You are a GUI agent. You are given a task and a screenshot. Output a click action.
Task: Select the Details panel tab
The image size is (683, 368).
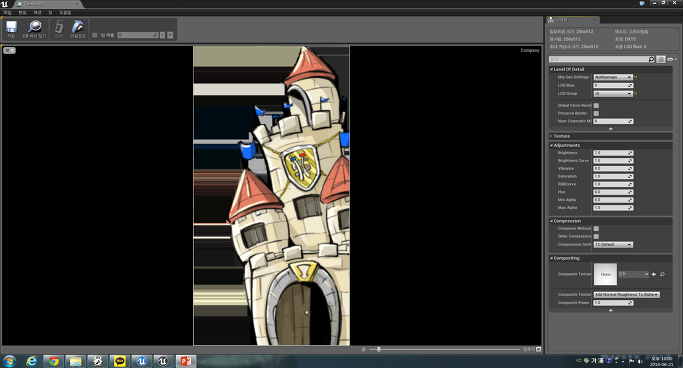(x=573, y=20)
